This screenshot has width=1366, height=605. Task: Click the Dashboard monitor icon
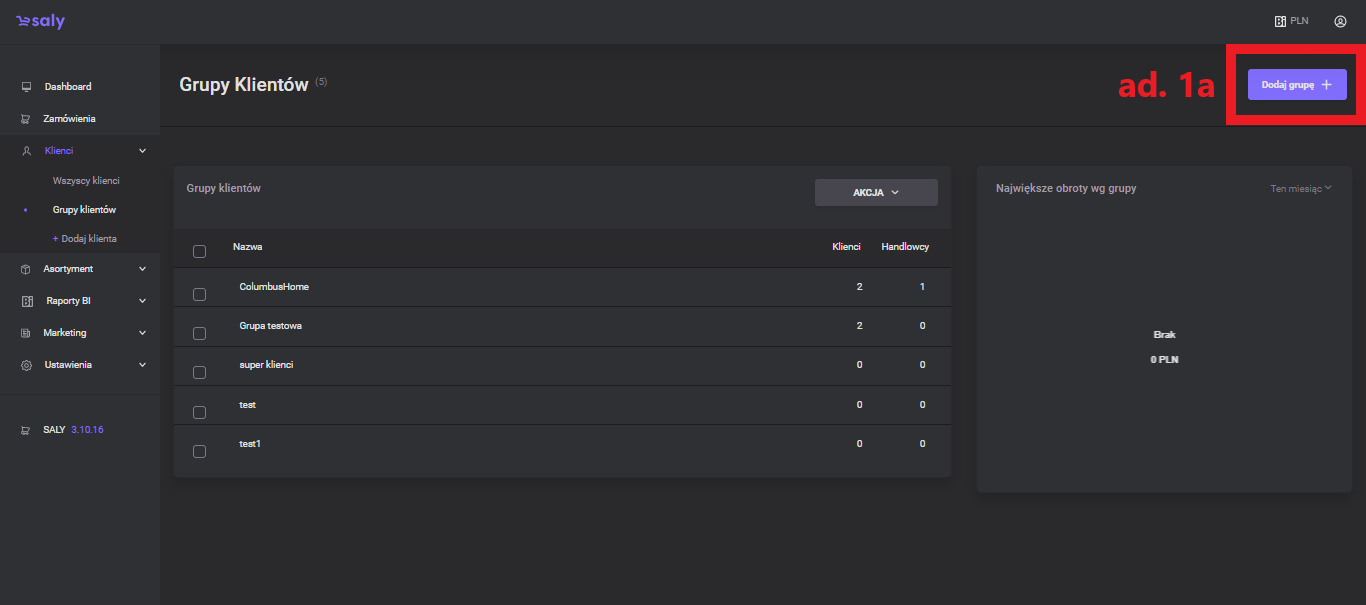(x=26, y=87)
